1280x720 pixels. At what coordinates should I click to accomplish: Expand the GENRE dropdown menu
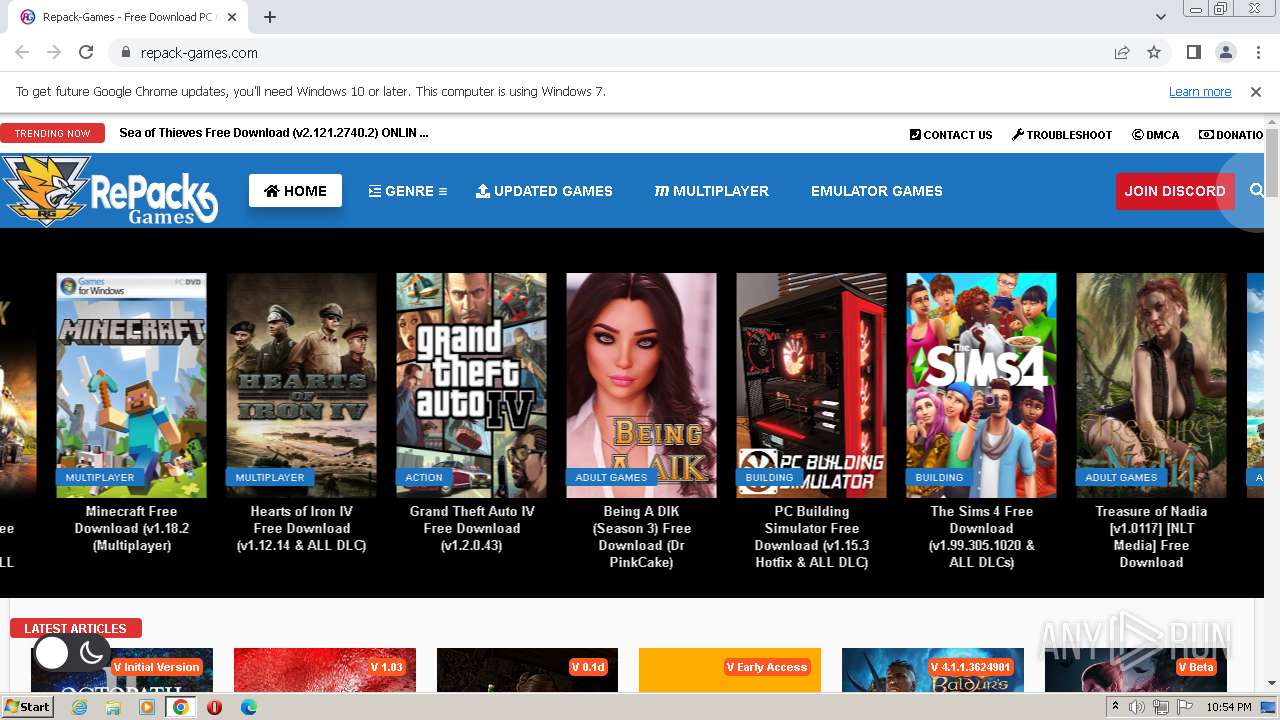[x=407, y=191]
